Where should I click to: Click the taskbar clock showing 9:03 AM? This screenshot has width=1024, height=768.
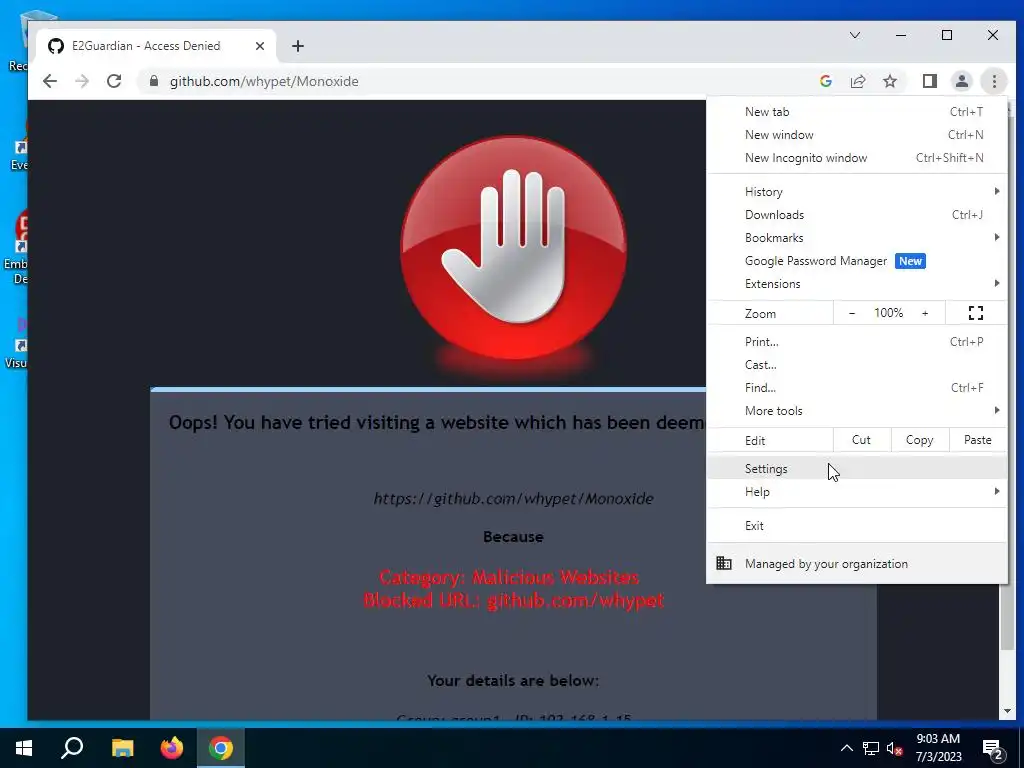coord(938,748)
